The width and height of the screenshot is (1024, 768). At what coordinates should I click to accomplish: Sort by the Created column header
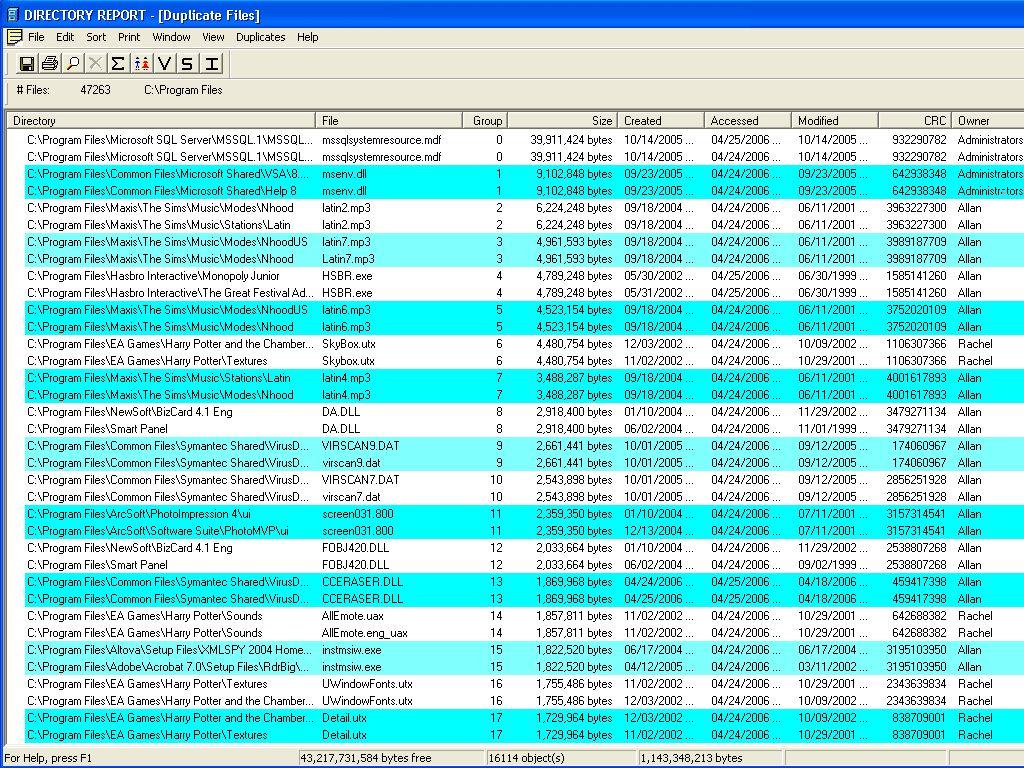coord(660,121)
